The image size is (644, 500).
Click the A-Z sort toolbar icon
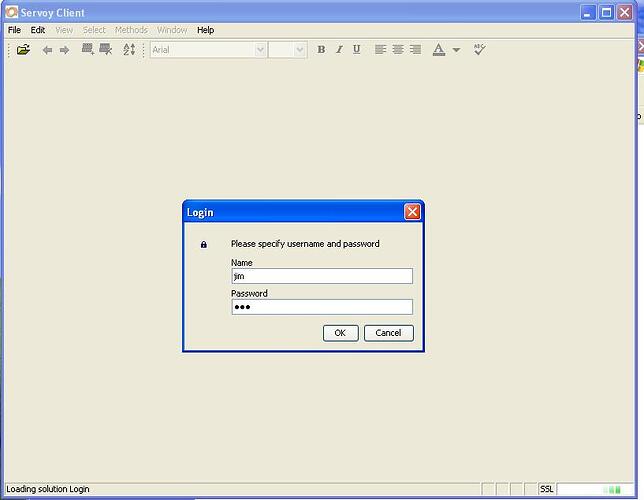(x=129, y=49)
